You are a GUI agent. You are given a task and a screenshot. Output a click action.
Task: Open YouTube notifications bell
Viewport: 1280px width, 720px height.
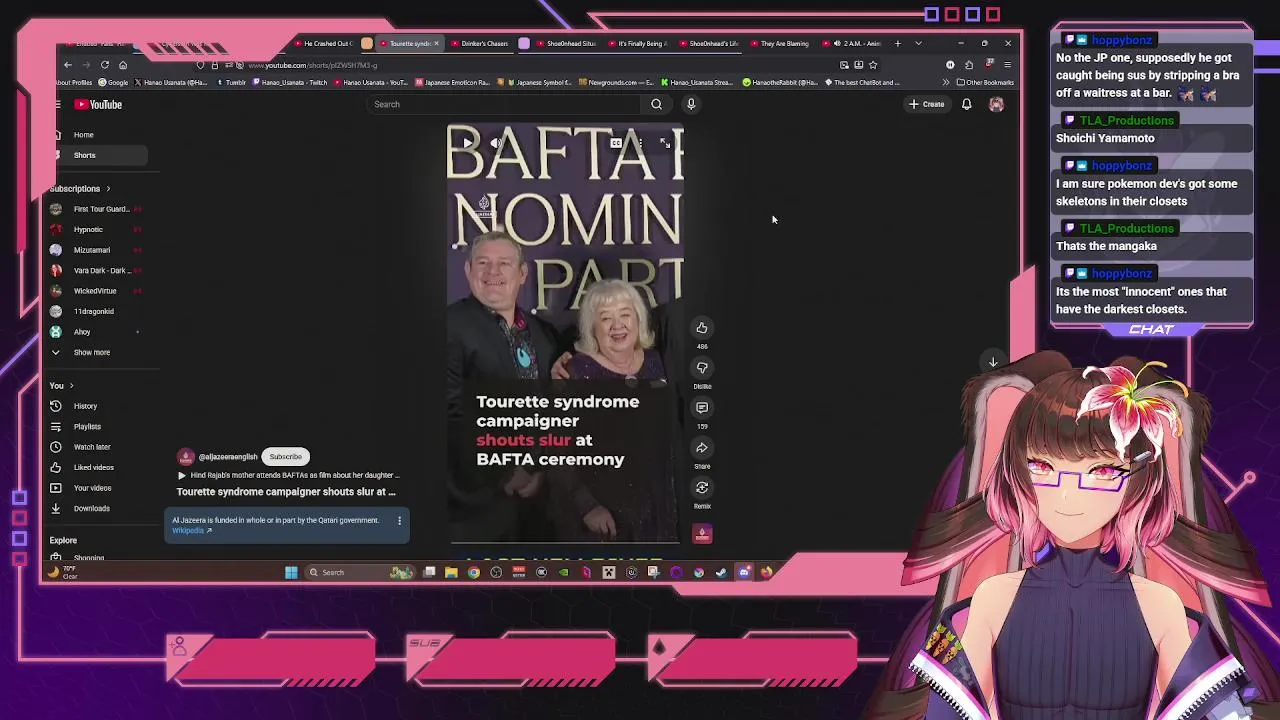(x=966, y=104)
